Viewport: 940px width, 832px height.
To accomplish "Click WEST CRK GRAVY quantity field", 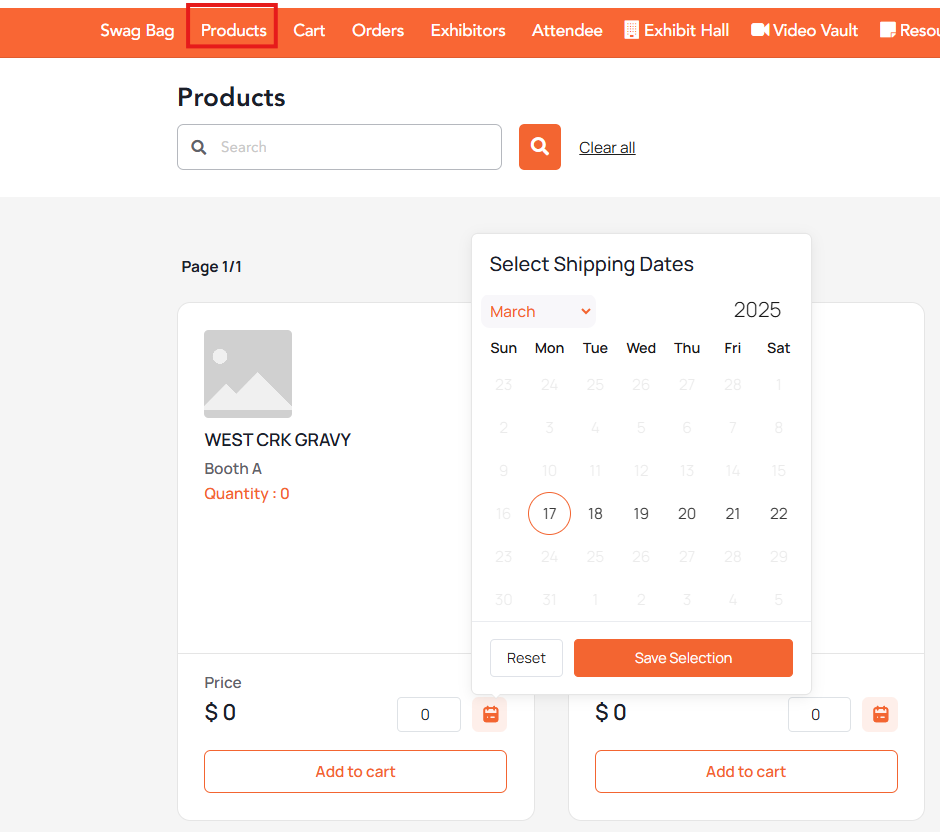I will pos(429,714).
